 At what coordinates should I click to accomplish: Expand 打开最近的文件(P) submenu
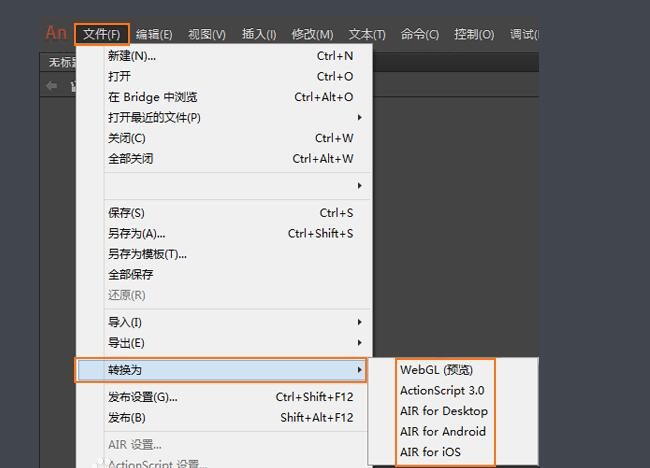pyautogui.click(x=225, y=118)
